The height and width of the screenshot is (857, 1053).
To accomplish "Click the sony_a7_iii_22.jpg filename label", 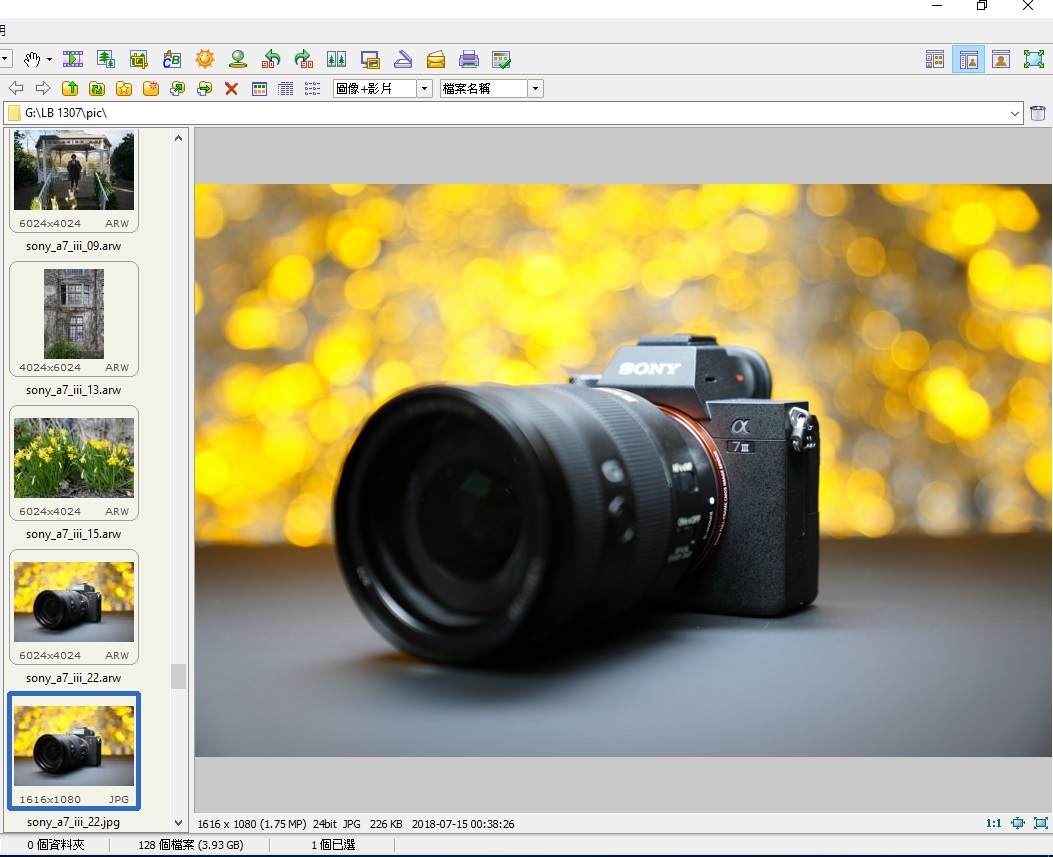I will [74, 822].
